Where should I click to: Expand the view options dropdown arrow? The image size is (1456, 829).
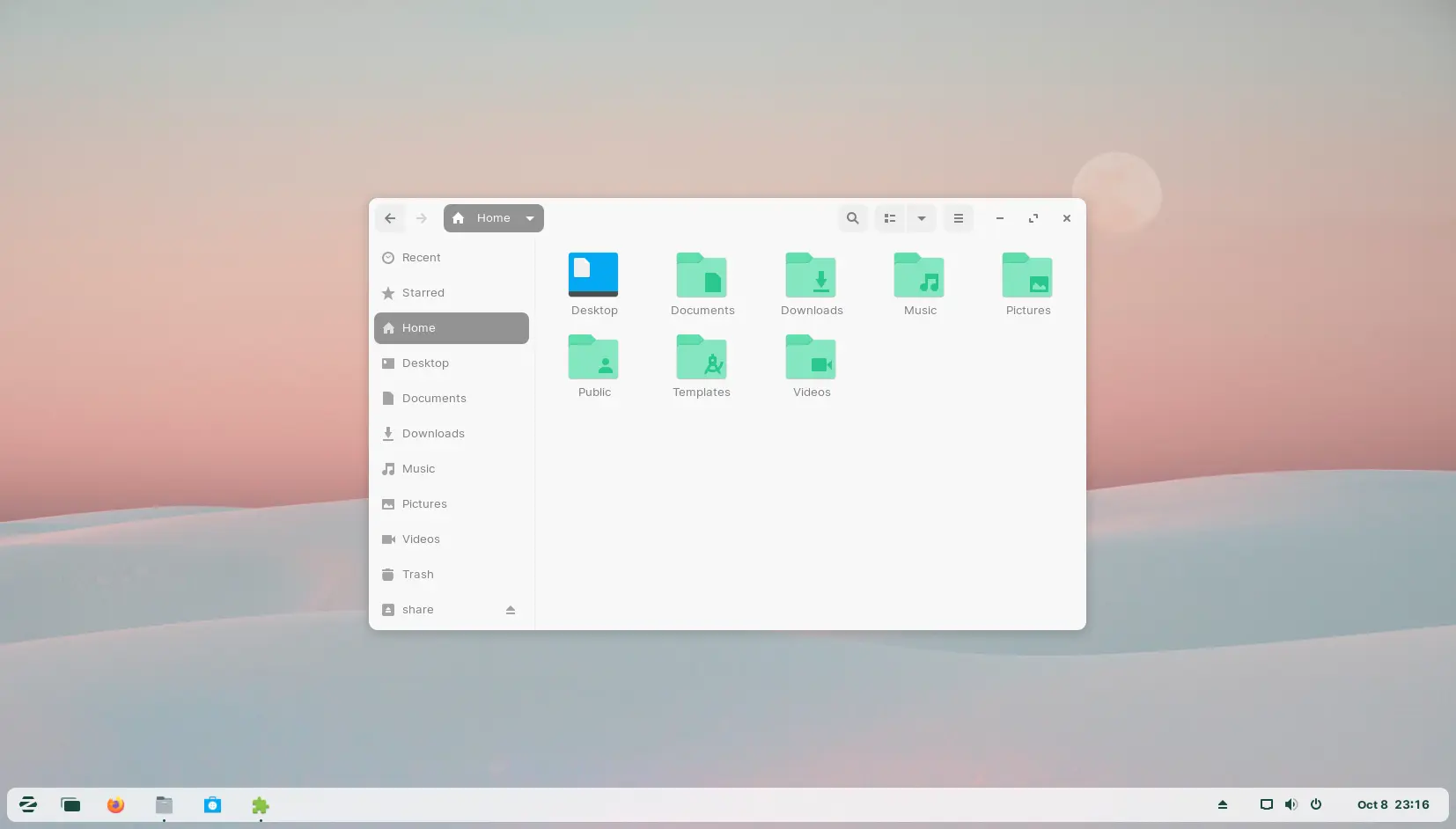[922, 218]
